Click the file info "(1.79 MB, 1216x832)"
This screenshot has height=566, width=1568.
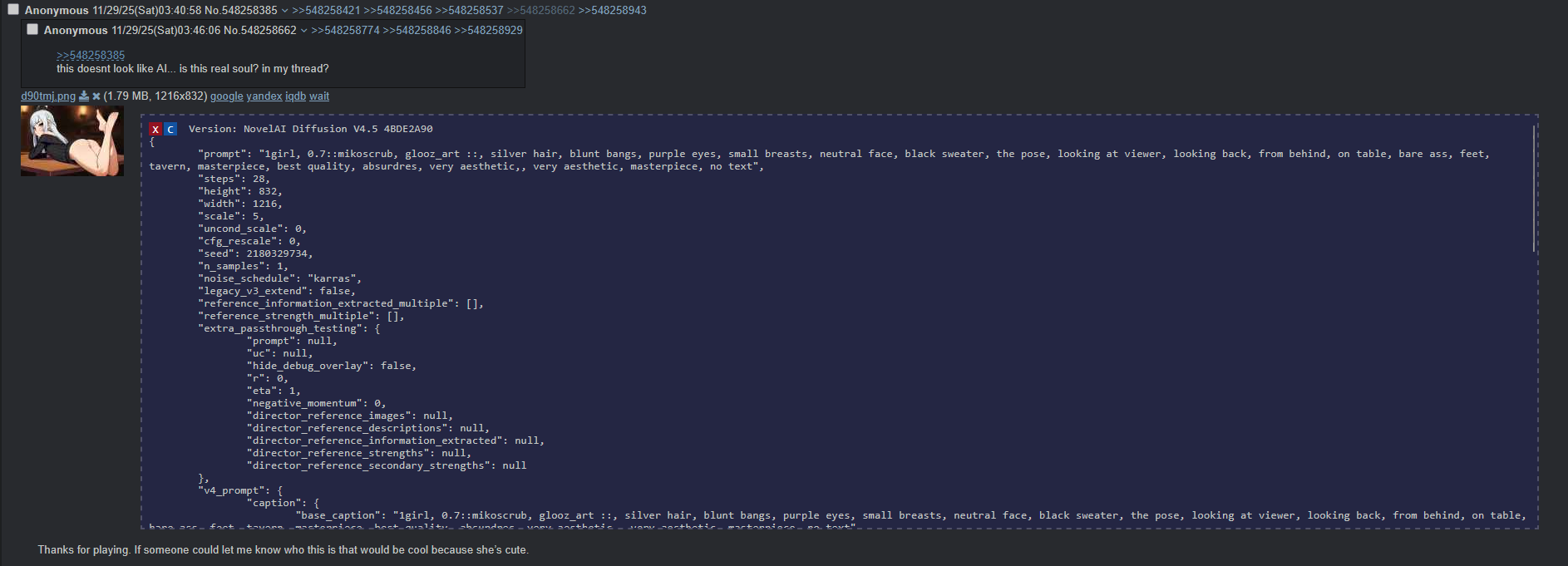coord(155,96)
